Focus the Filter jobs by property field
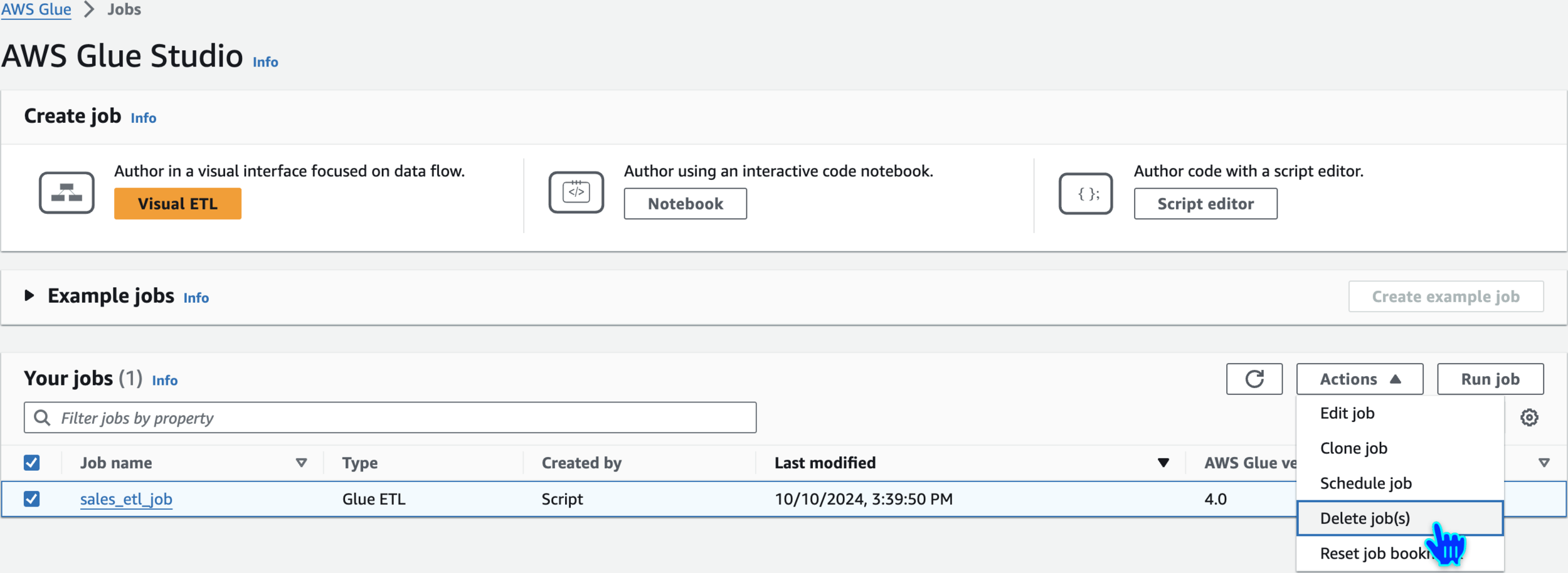This screenshot has height=573, width=1568. click(x=390, y=418)
